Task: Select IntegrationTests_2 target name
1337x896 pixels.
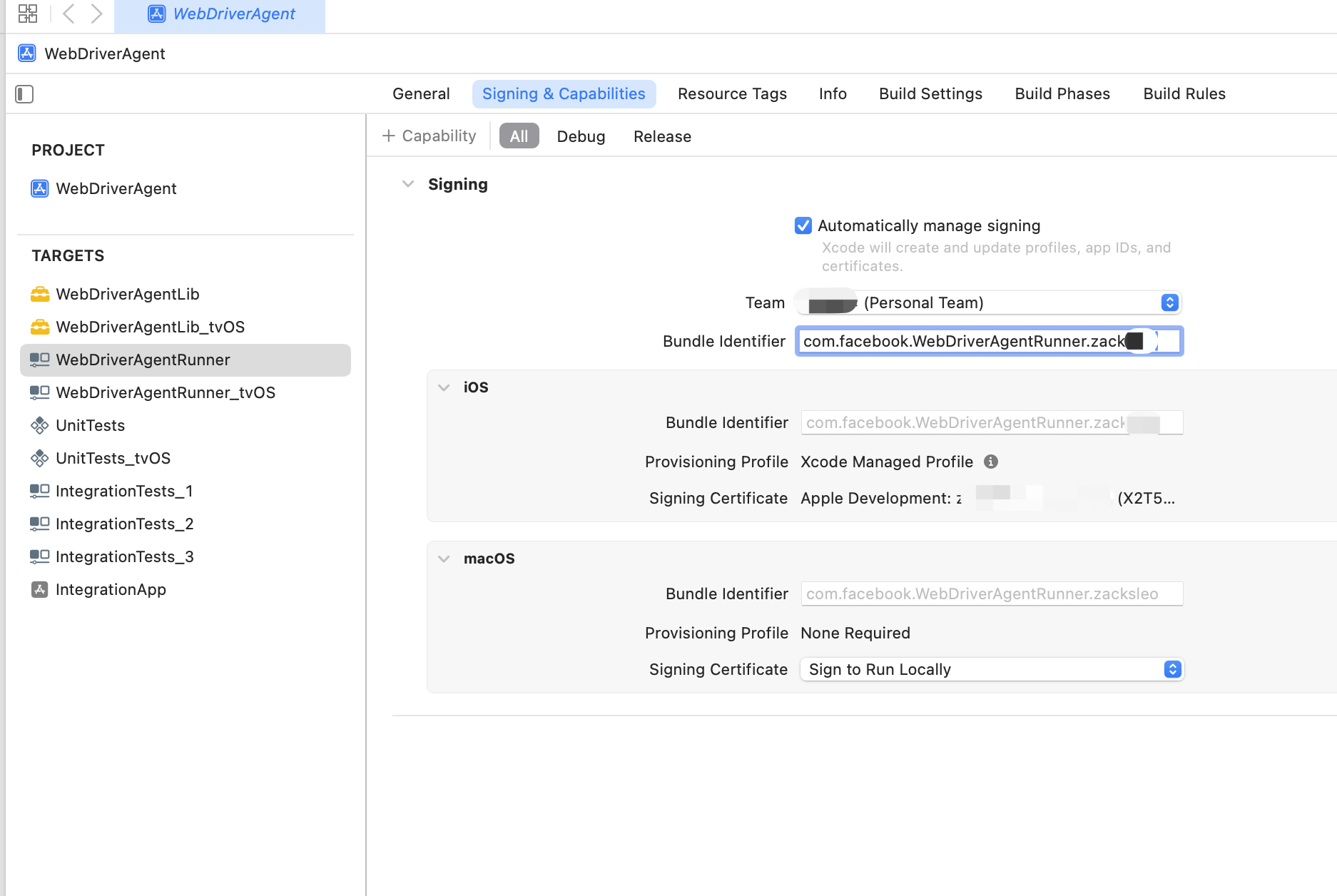Action: pos(125,524)
